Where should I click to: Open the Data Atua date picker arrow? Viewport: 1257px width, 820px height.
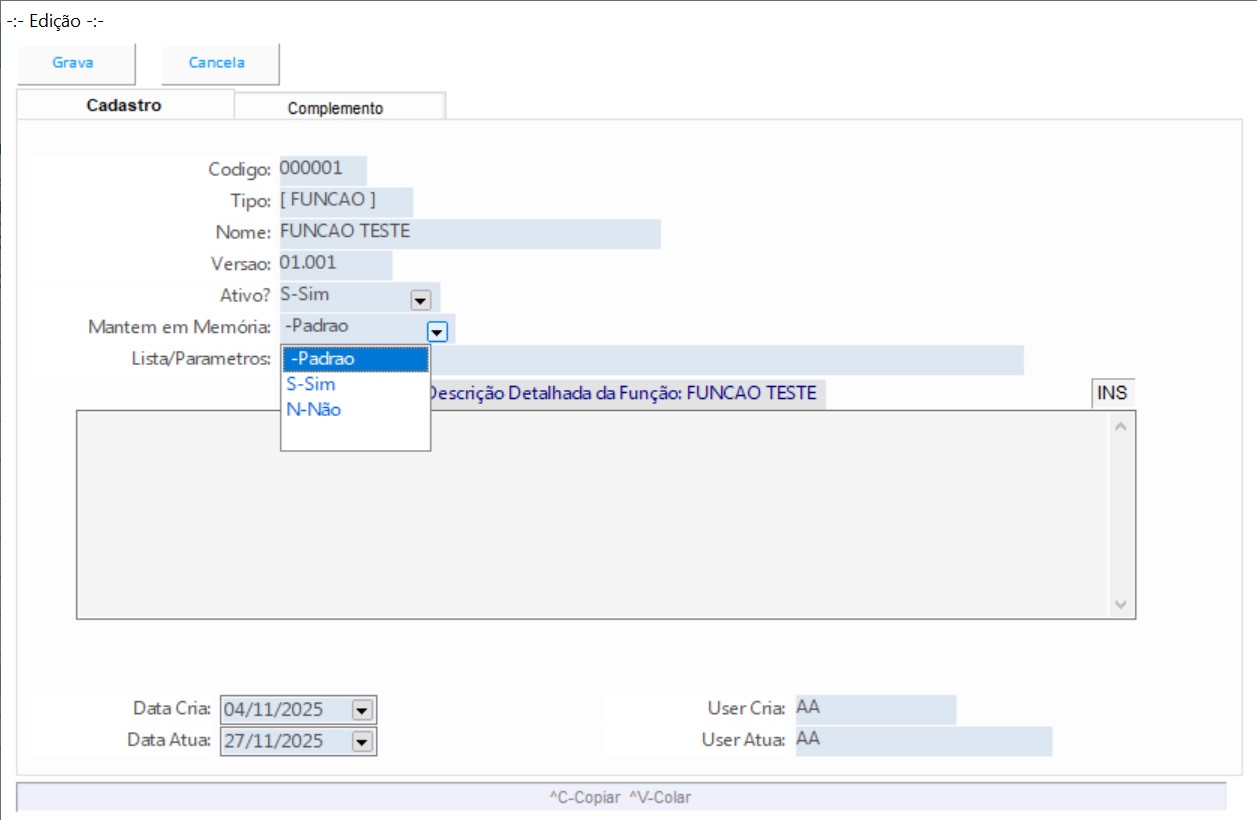tap(362, 741)
